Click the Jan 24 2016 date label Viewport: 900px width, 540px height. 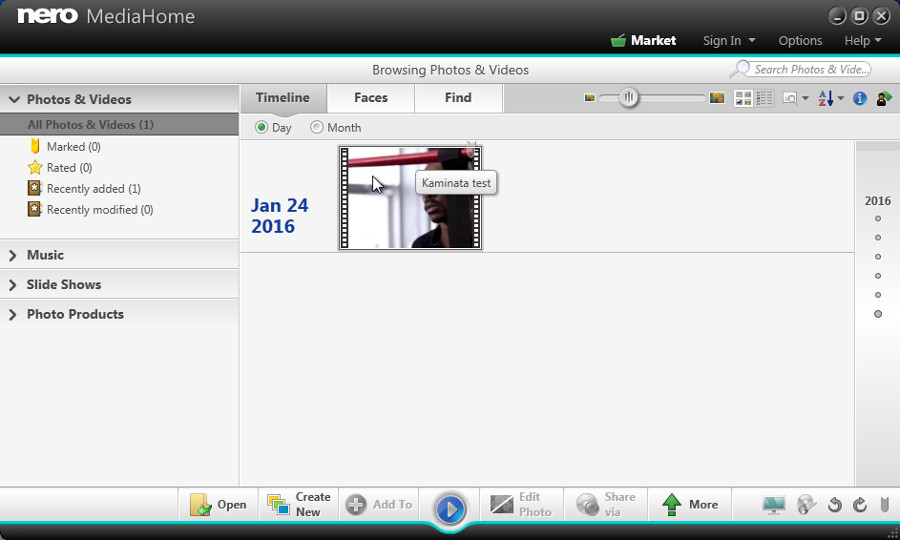tap(280, 216)
